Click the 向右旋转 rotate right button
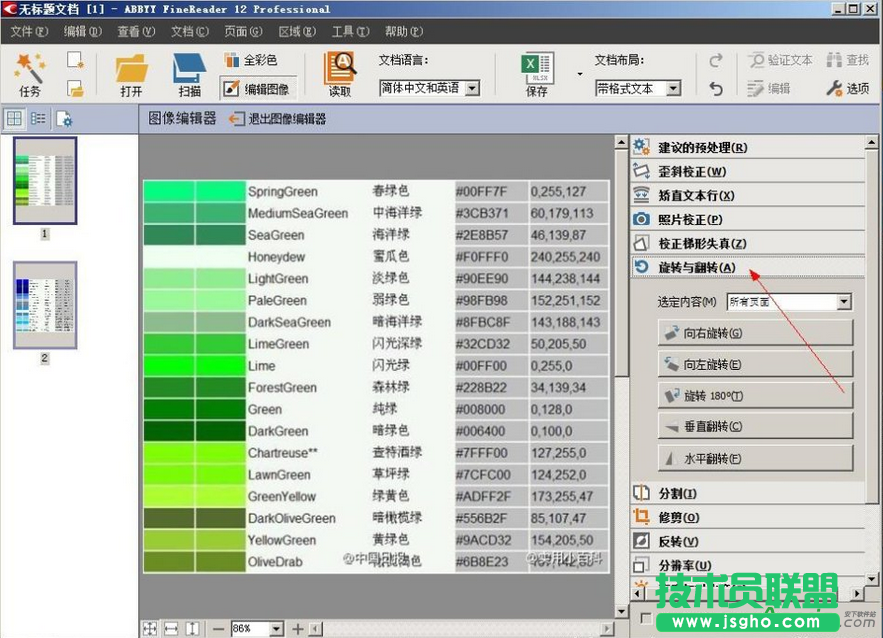 (757, 331)
